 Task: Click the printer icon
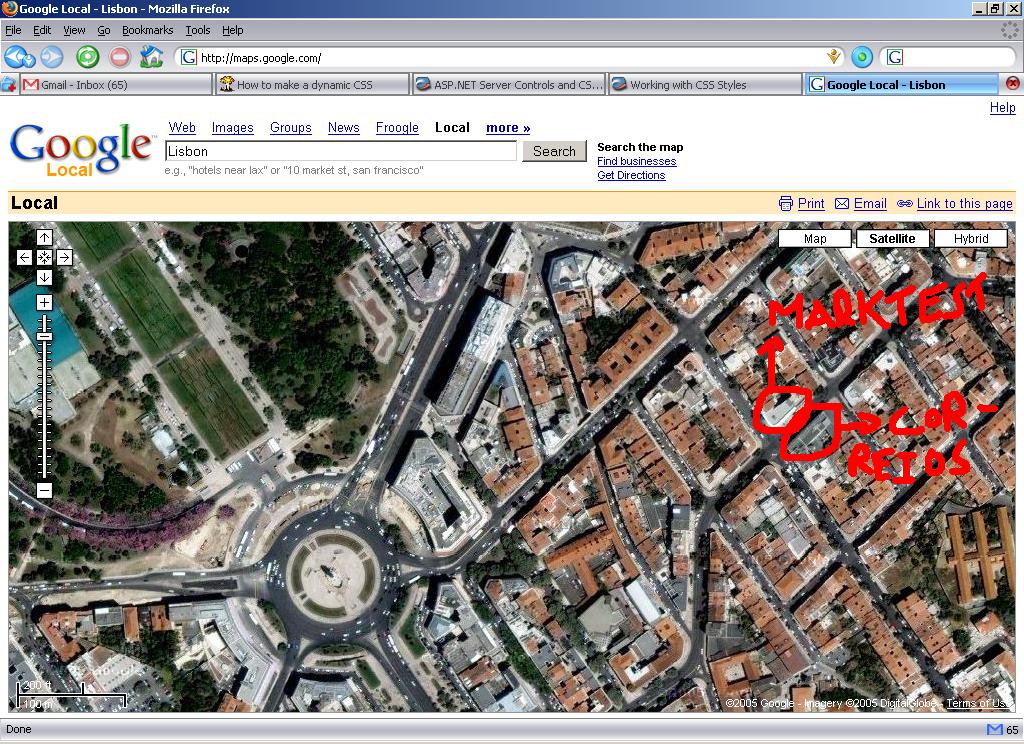[x=786, y=204]
